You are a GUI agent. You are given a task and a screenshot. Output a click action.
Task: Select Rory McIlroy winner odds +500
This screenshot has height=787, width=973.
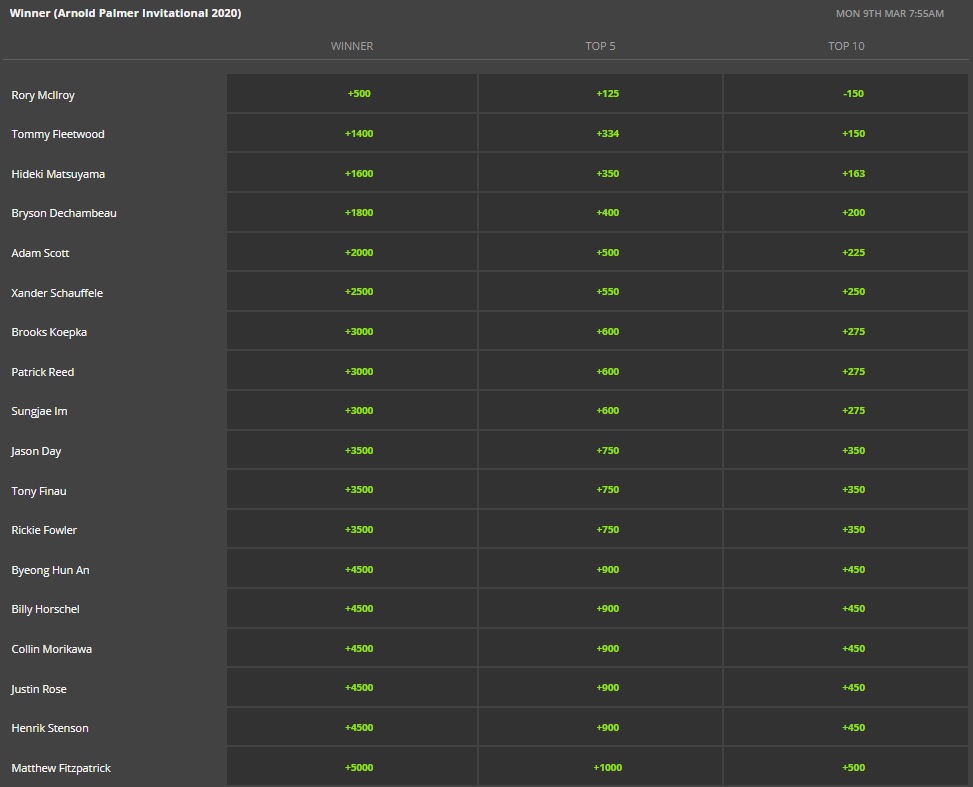(352, 94)
